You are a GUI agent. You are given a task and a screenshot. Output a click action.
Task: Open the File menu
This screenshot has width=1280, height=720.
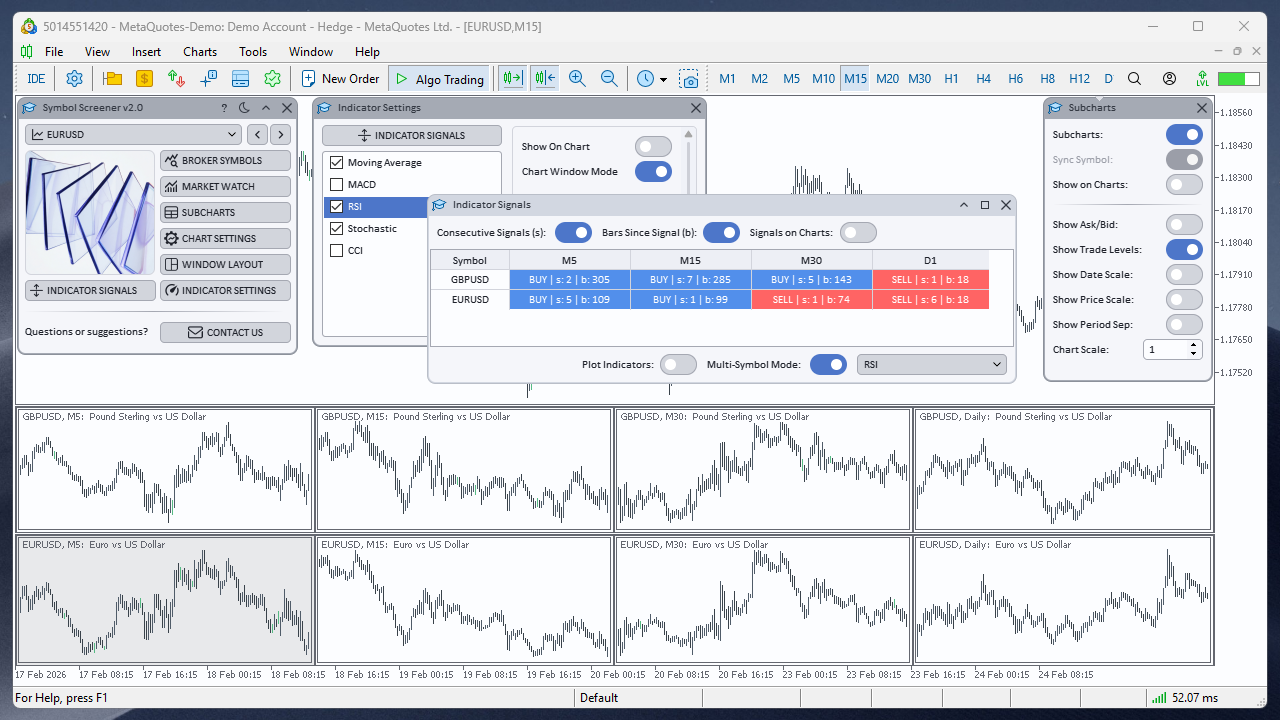54,51
